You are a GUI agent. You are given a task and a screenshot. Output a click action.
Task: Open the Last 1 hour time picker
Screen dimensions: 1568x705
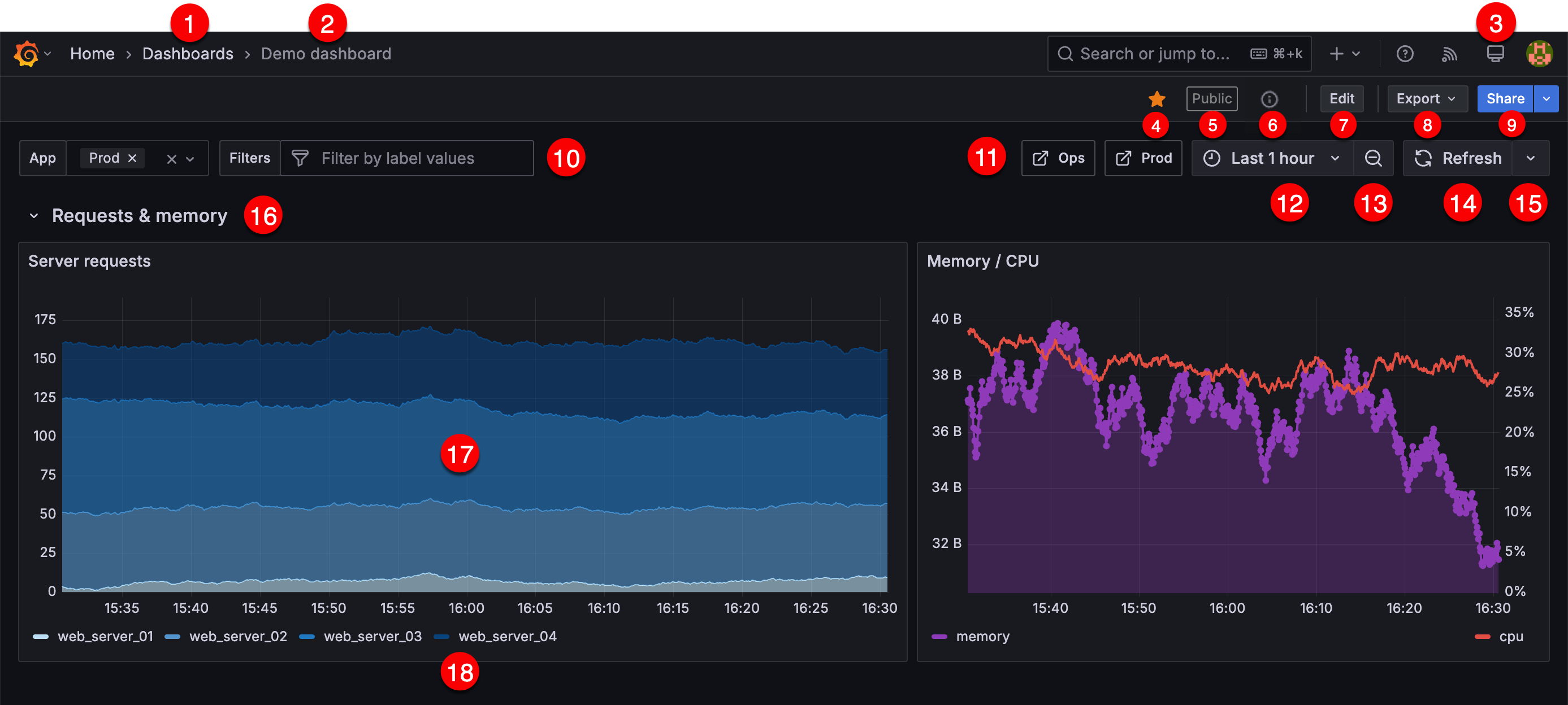pos(1270,158)
